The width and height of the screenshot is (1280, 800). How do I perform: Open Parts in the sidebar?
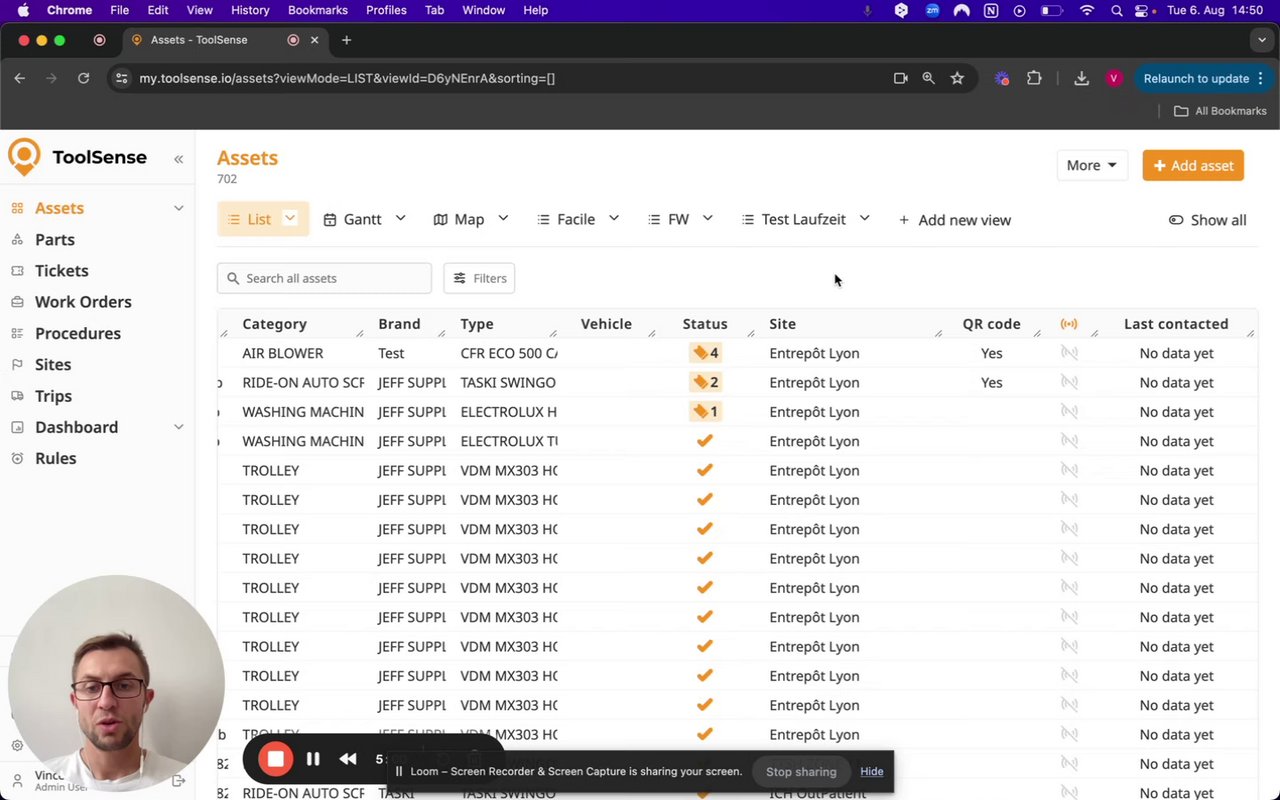point(55,240)
